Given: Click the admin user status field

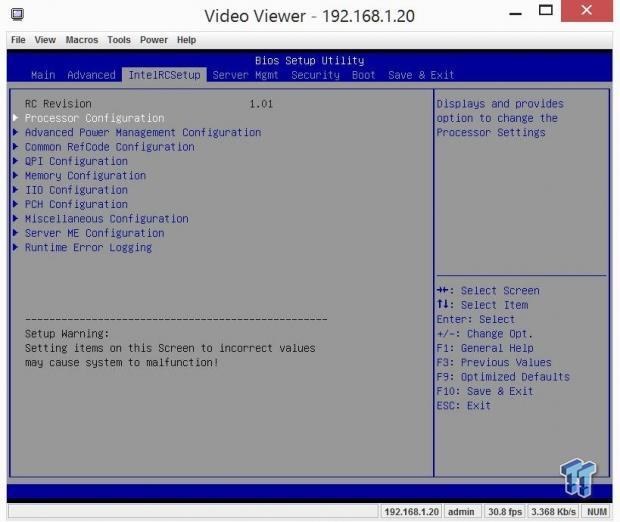Looking at the screenshot, I should click(460, 512).
